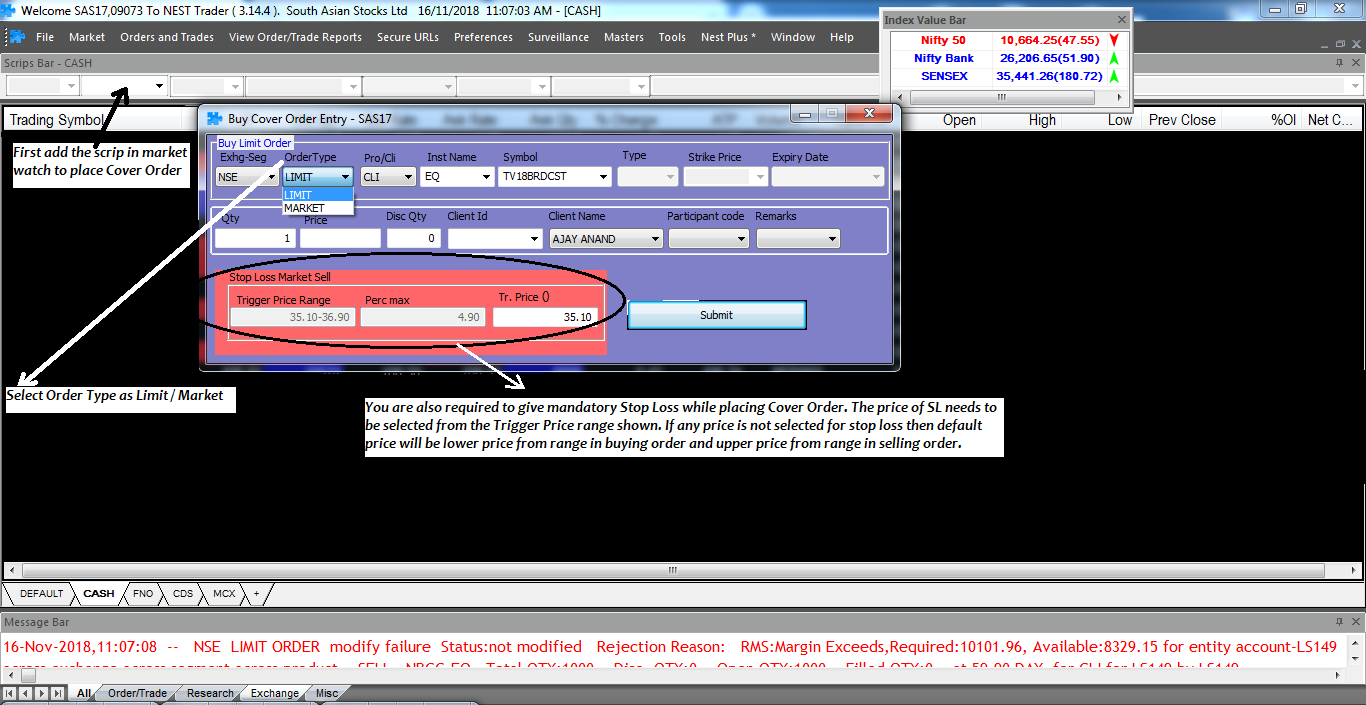Open the Participant code dropdown
The image size is (1366, 705).
tap(741, 239)
